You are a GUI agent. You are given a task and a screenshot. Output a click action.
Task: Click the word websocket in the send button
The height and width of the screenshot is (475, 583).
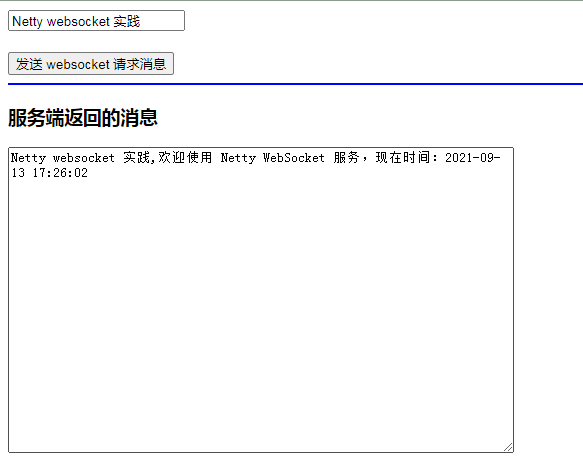pyautogui.click(x=78, y=64)
